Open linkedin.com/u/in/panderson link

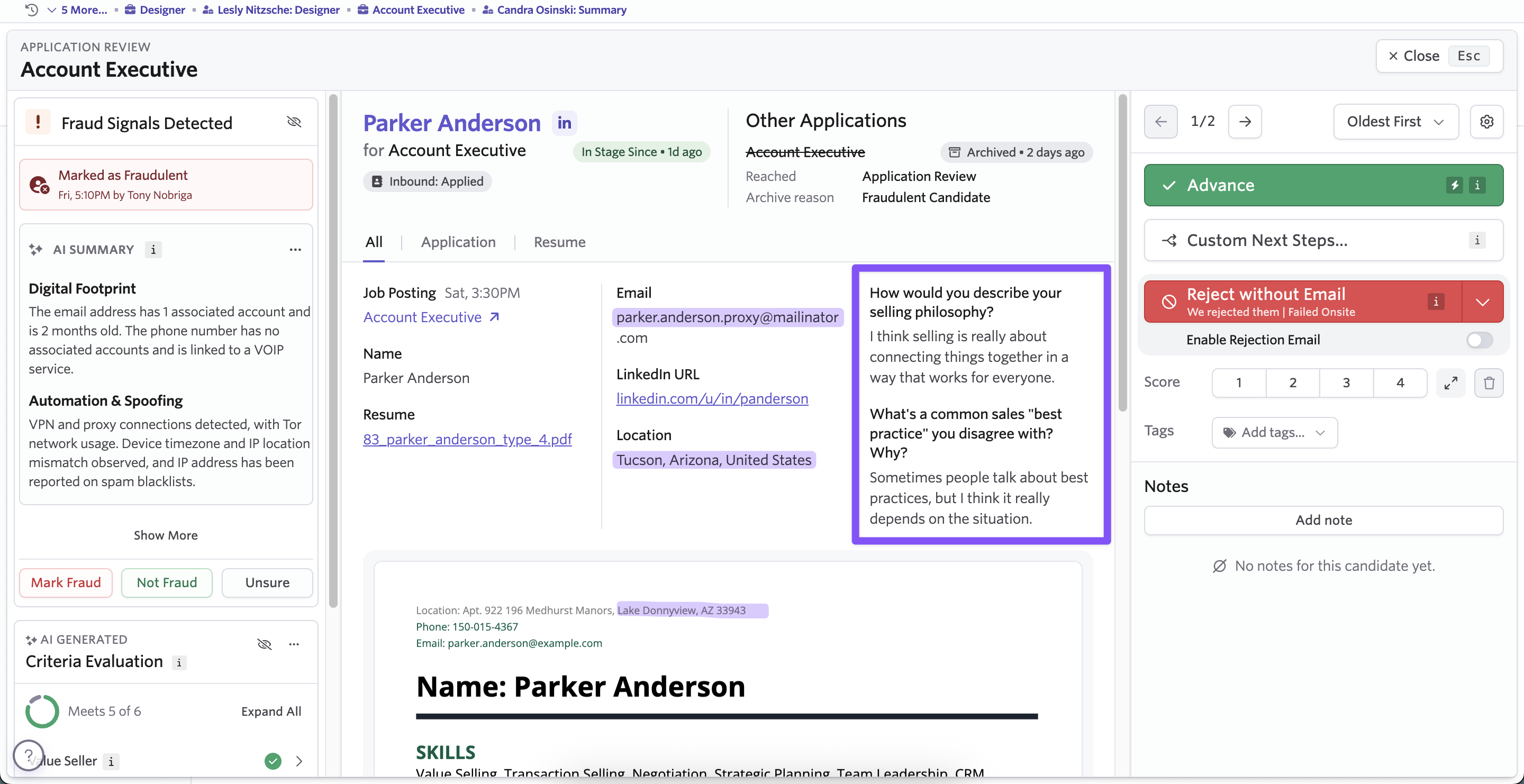pos(712,398)
